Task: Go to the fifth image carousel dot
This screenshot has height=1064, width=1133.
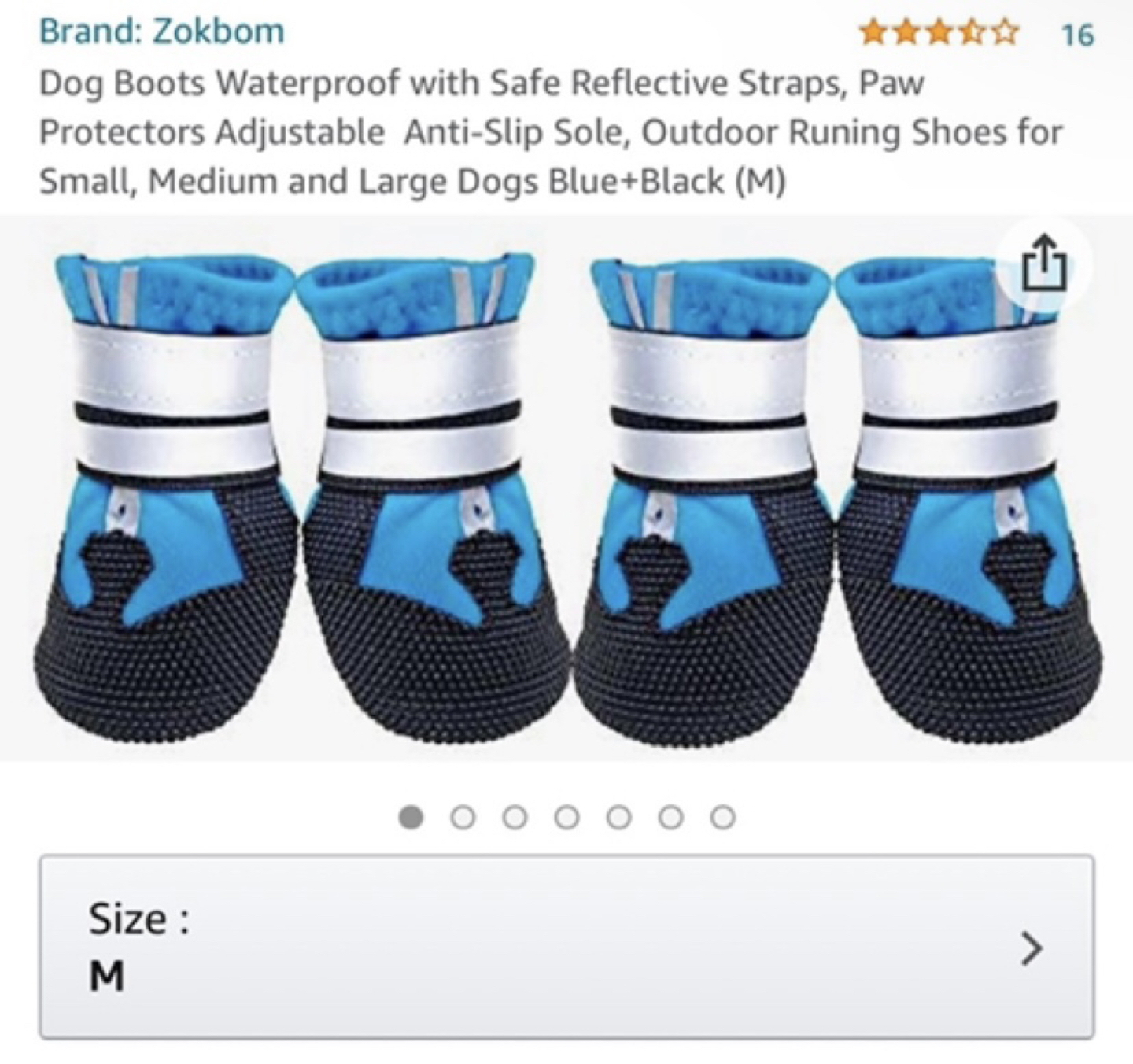Action: click(618, 818)
